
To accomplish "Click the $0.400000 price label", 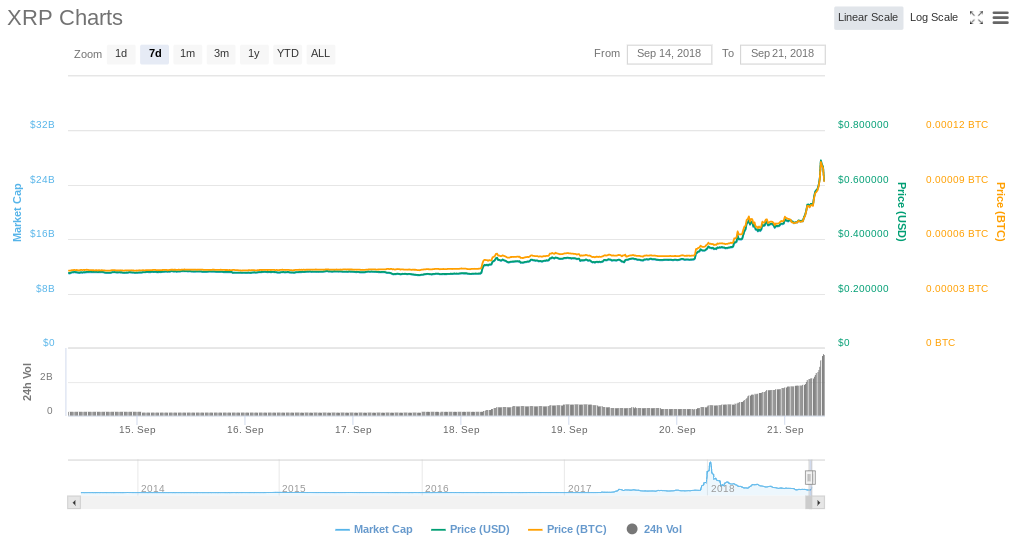I will pos(863,234).
